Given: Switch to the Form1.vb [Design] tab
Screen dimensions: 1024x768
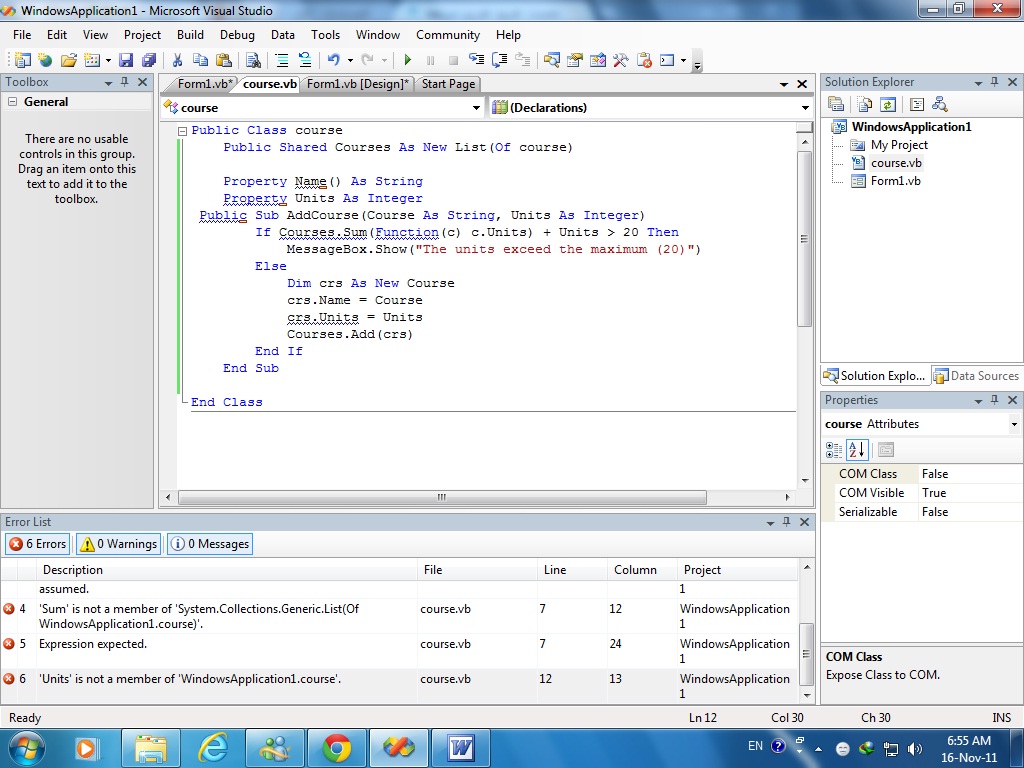Looking at the screenshot, I should pos(357,84).
